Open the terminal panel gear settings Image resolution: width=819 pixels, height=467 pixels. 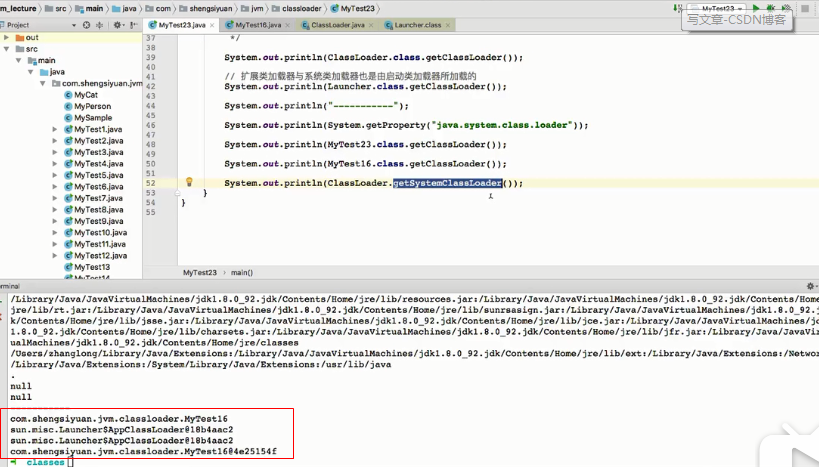(x=811, y=286)
